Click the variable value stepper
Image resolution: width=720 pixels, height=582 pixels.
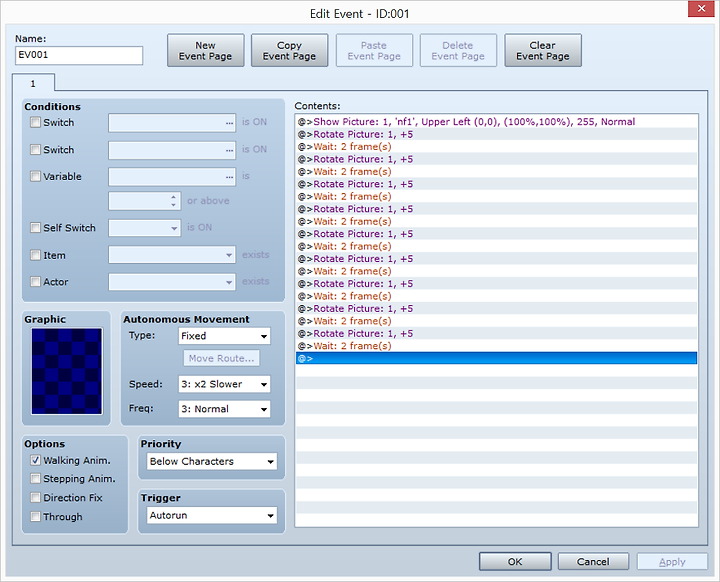[173, 201]
